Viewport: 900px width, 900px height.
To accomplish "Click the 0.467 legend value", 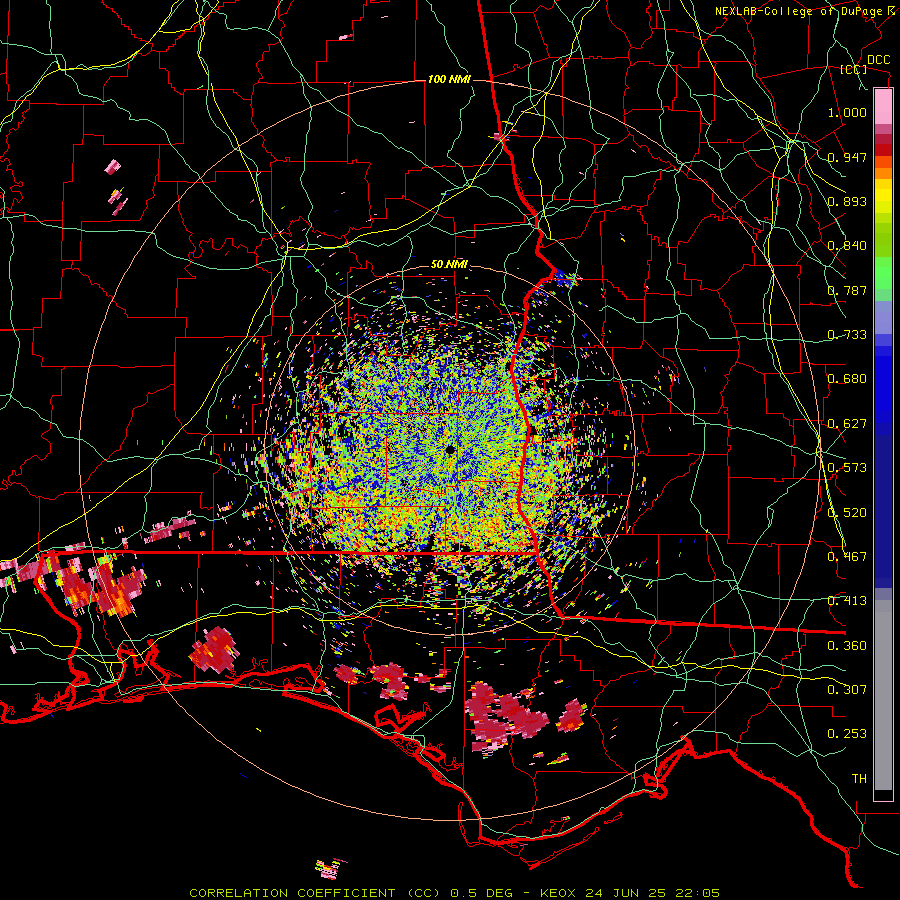I will click(847, 557).
